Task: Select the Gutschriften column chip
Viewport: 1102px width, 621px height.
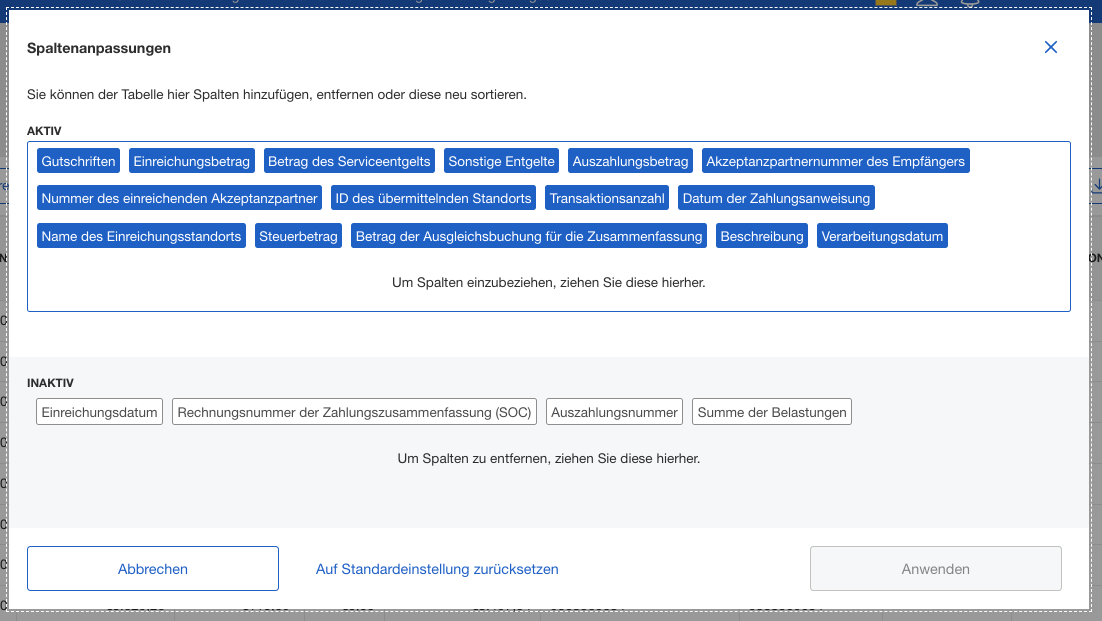Action: coord(78,160)
